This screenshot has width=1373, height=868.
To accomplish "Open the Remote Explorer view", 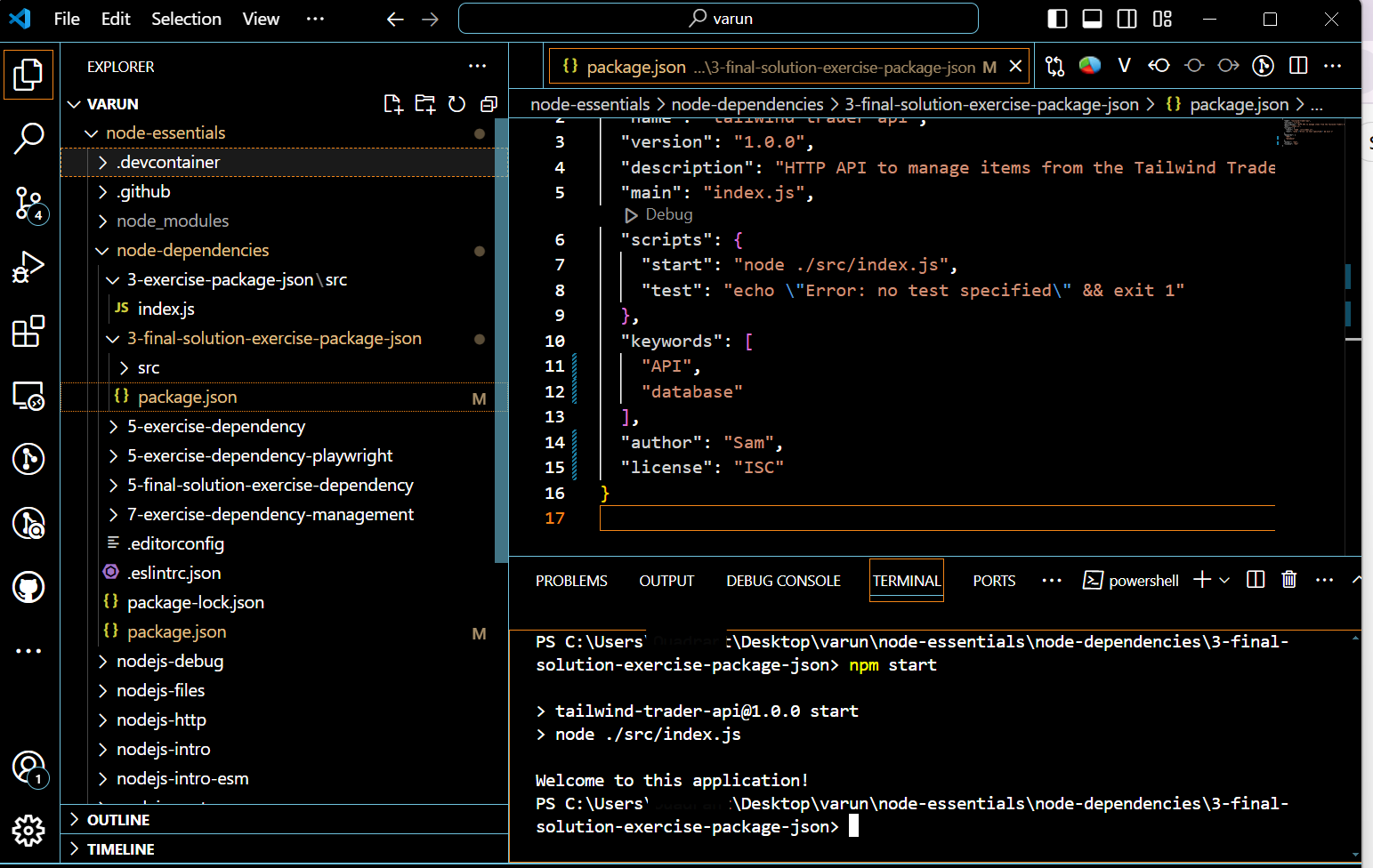I will click(x=28, y=395).
